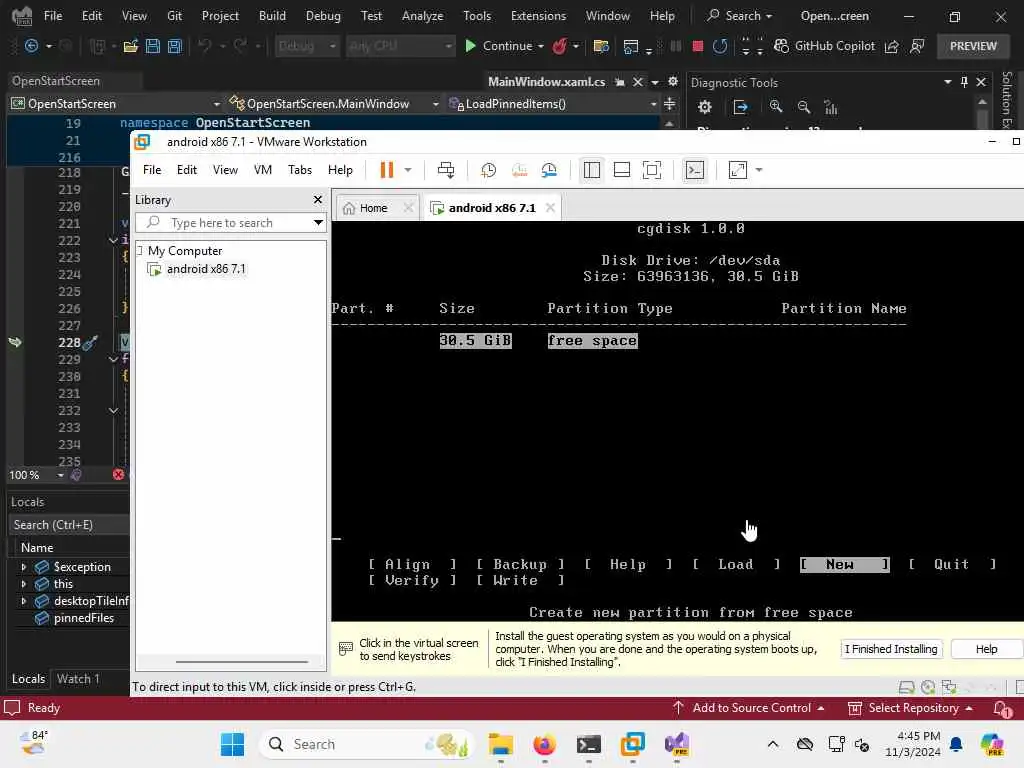This screenshot has width=1024, height=768.
Task: Click the PREVIEW button in Visual Studio
Action: click(x=973, y=46)
